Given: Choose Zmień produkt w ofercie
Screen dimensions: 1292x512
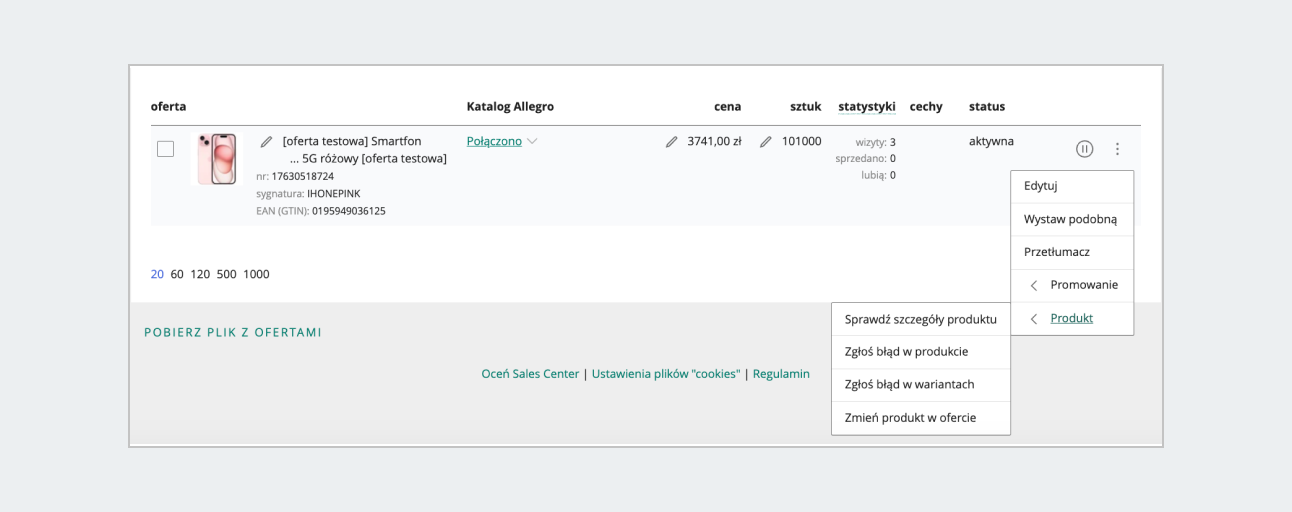Looking at the screenshot, I should point(910,418).
